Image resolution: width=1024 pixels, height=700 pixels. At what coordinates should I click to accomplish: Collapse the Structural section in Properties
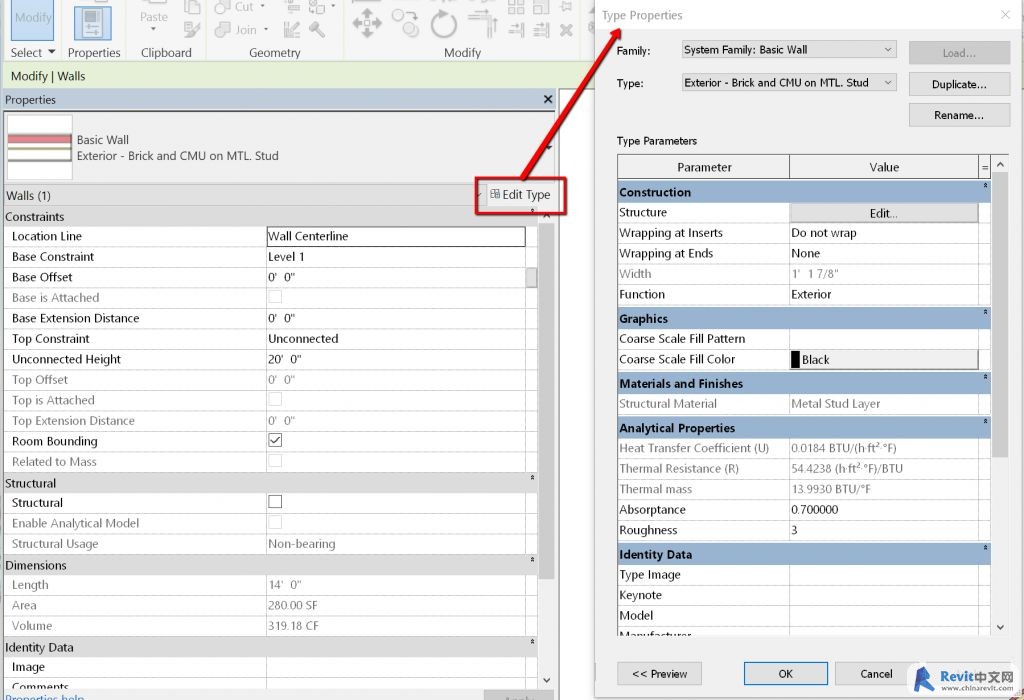point(532,478)
